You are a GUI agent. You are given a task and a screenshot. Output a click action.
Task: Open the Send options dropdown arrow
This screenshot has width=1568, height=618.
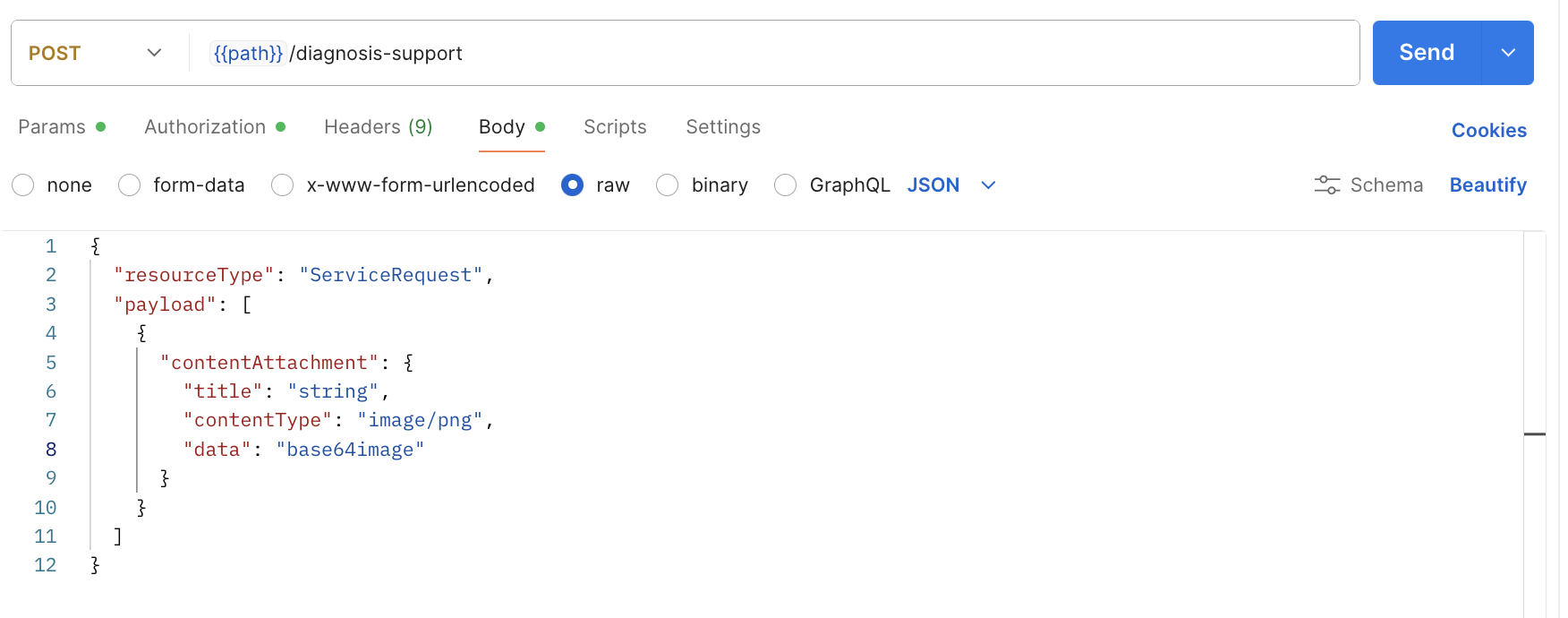(1508, 53)
